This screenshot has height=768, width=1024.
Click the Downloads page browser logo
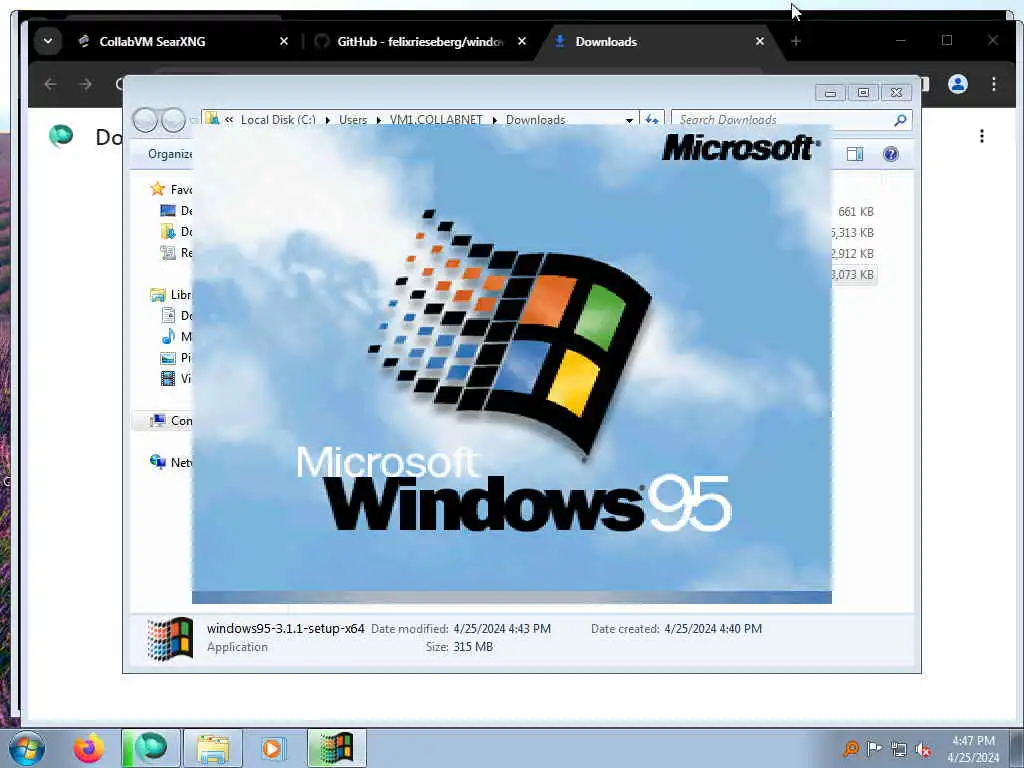coord(61,136)
